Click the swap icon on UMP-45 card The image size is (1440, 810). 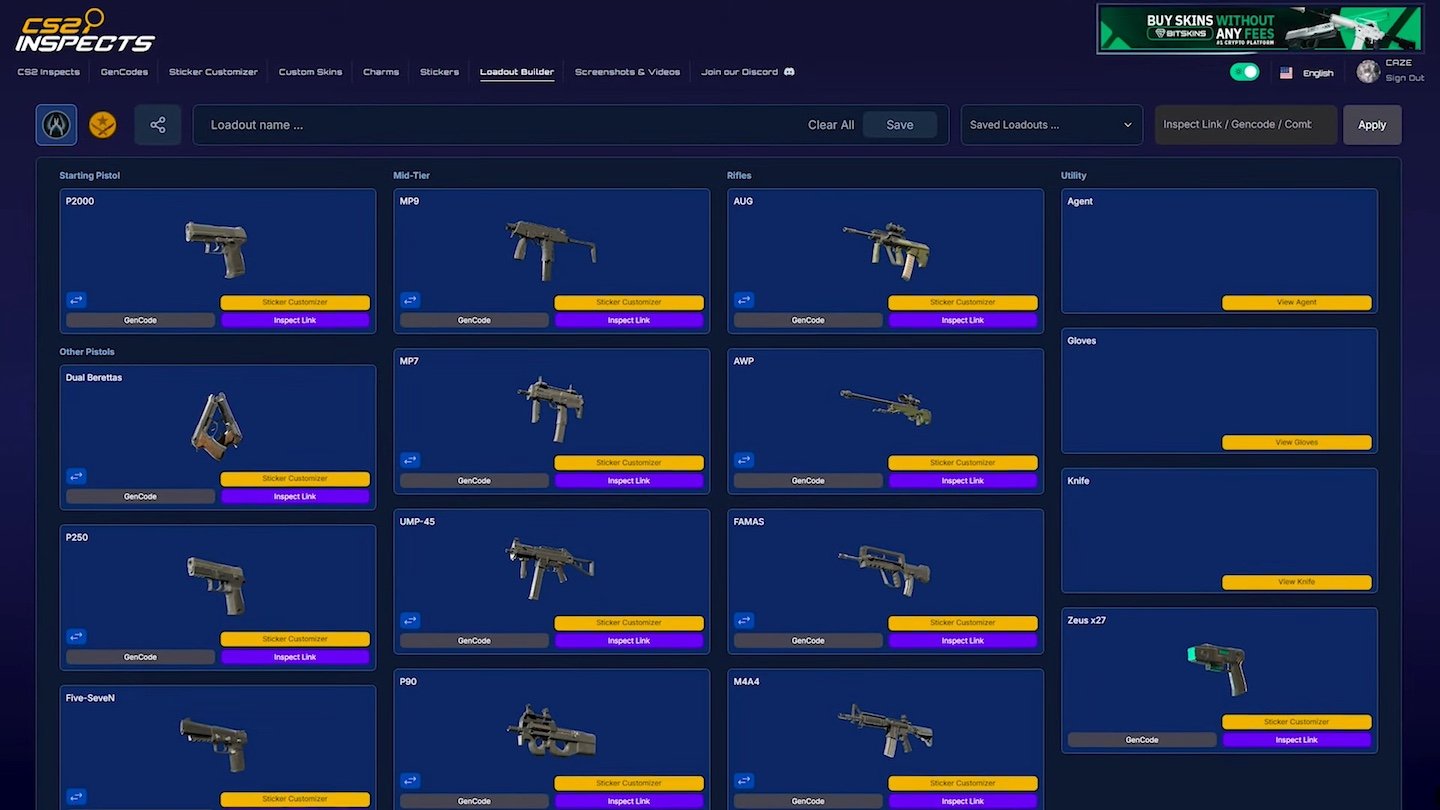coord(411,621)
